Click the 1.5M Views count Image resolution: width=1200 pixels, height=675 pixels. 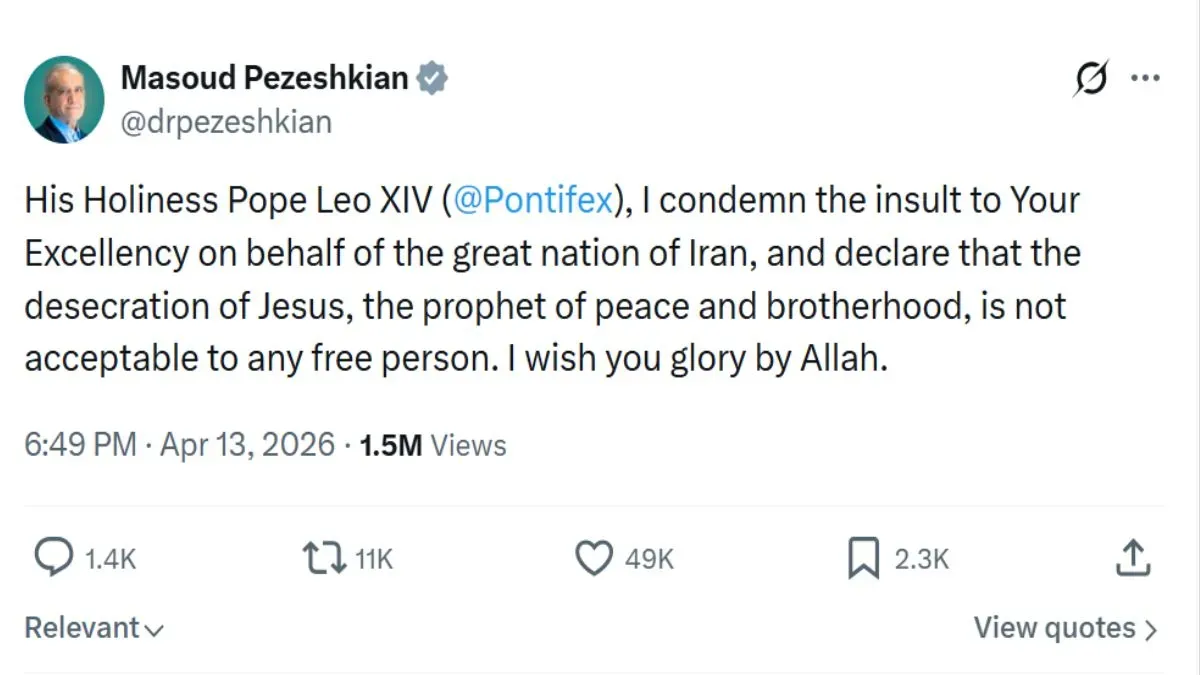[432, 445]
